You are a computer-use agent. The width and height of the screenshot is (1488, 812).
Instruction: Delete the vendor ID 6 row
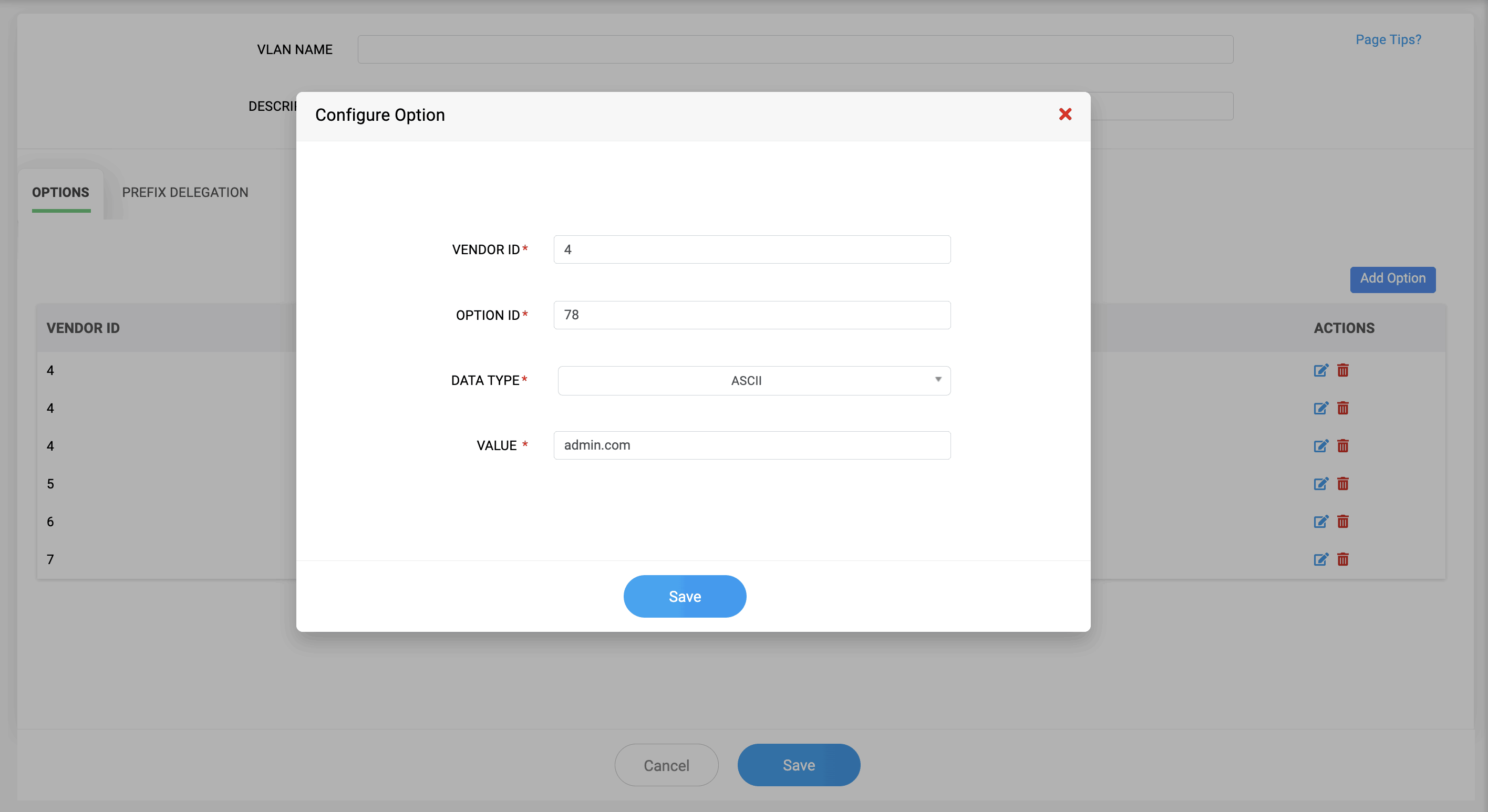click(x=1342, y=522)
